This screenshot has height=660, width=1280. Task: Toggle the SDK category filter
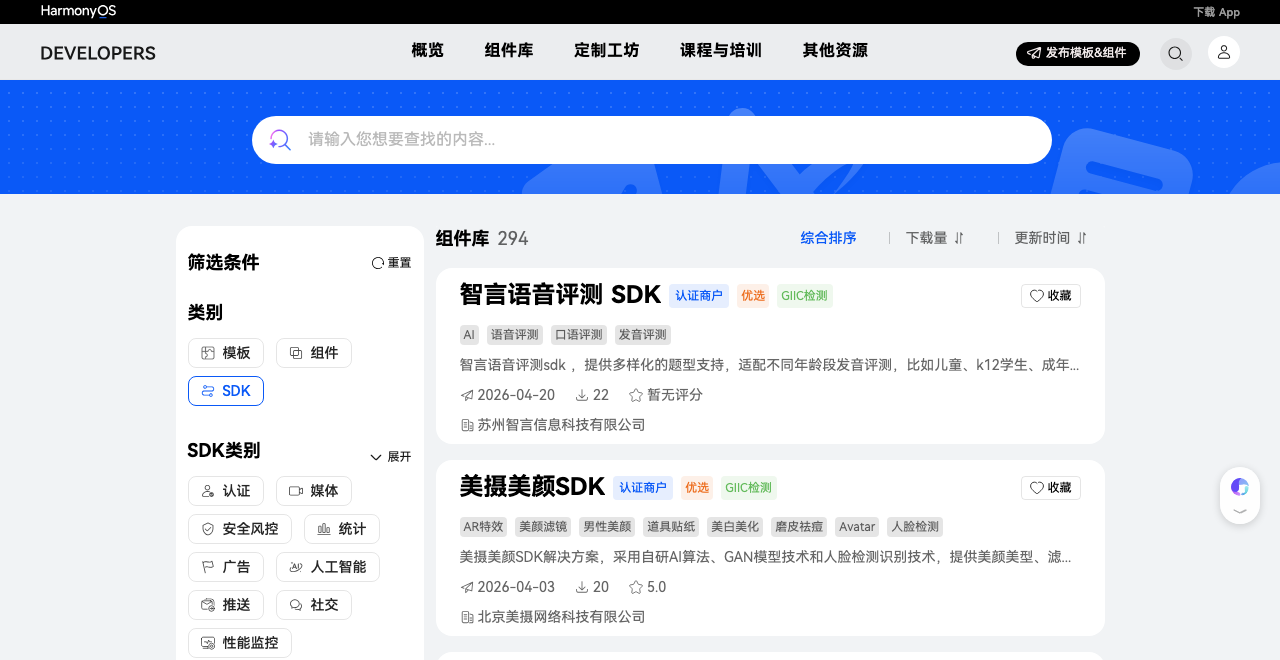point(226,391)
